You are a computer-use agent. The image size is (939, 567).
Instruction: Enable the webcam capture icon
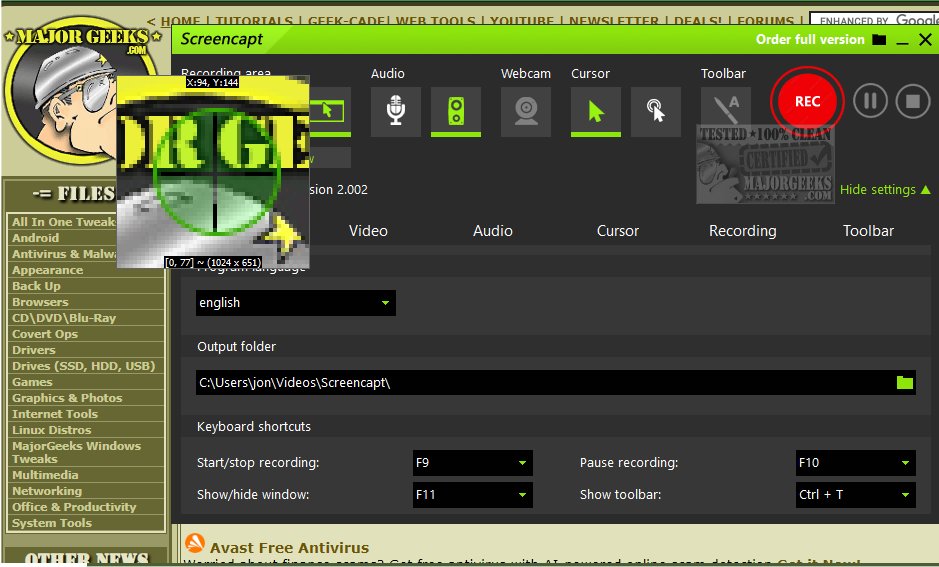526,111
